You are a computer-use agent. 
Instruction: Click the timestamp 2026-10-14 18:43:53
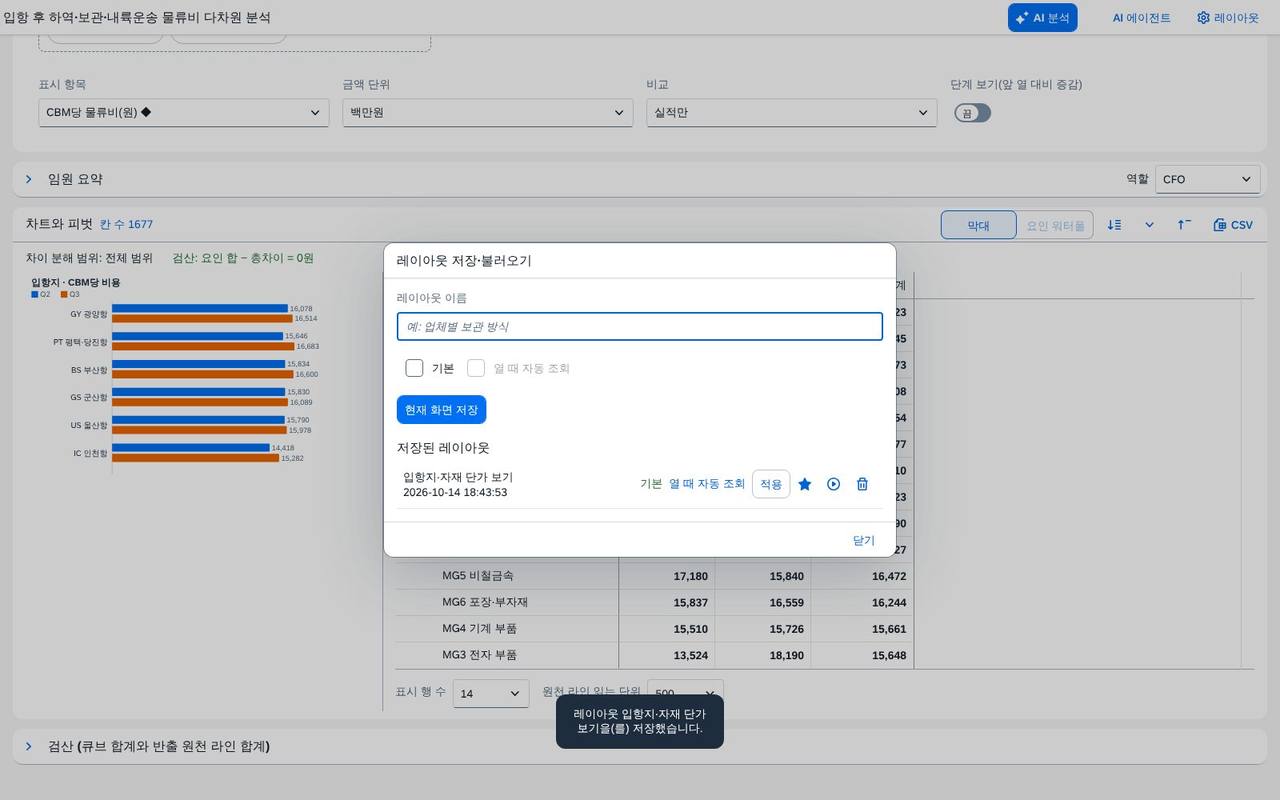tap(455, 492)
